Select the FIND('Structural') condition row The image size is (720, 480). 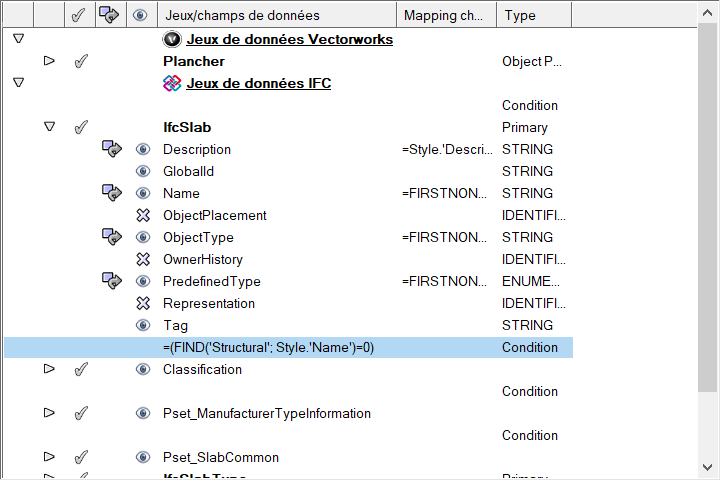288,347
